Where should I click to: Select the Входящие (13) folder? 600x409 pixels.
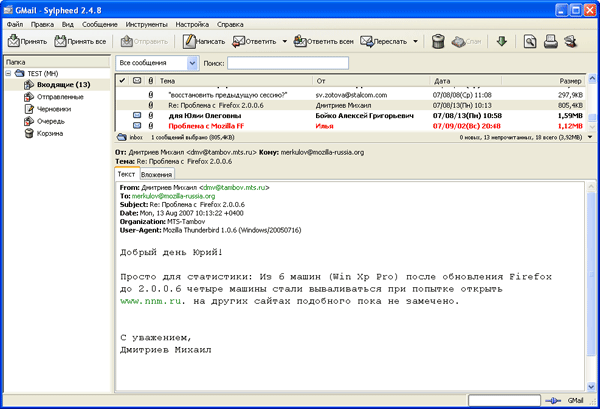coord(64,85)
